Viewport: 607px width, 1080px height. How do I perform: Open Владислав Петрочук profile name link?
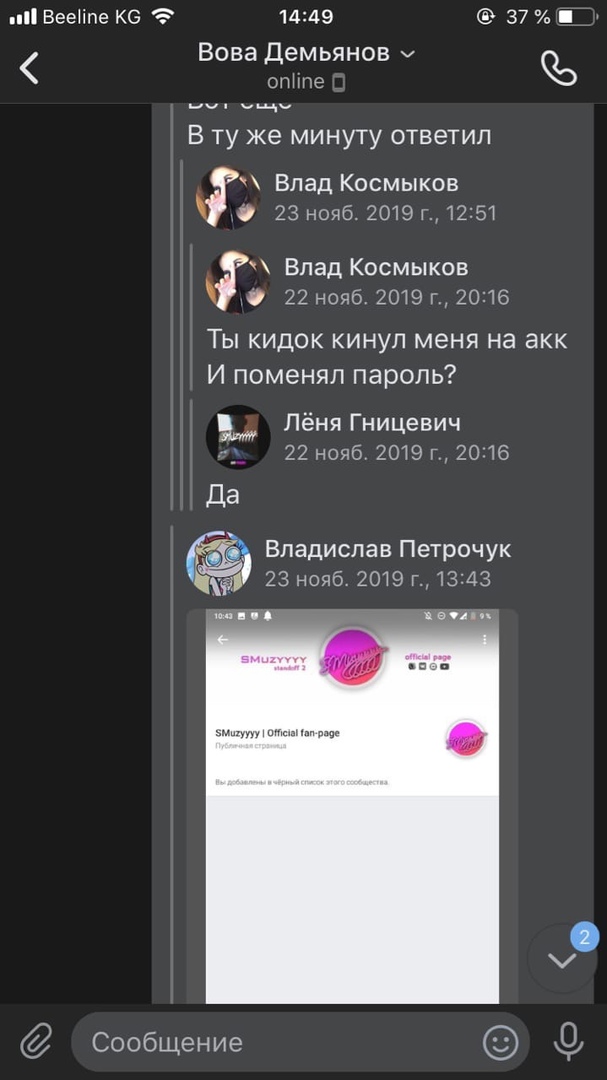(388, 549)
